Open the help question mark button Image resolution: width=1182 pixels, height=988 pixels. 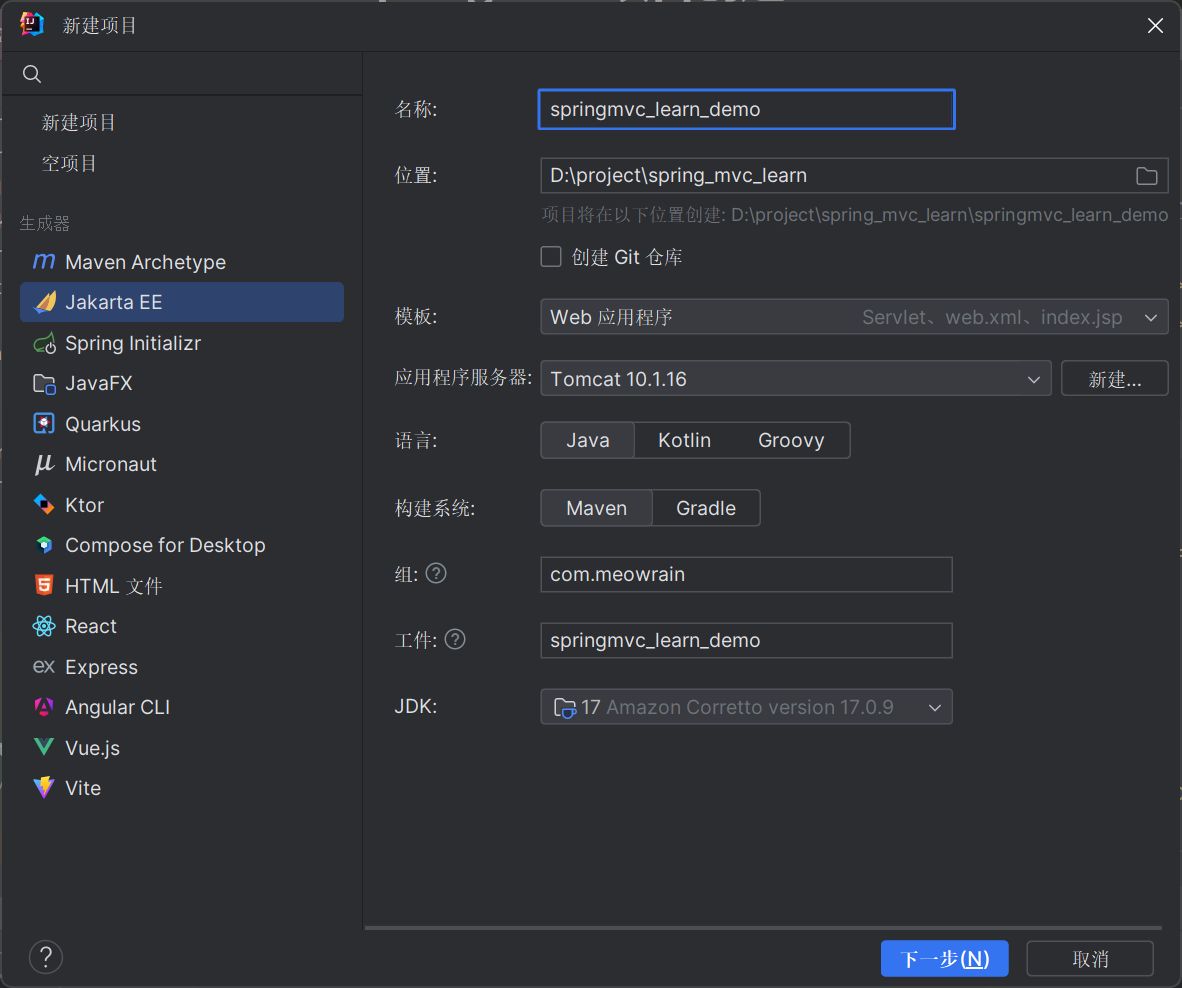[46, 957]
